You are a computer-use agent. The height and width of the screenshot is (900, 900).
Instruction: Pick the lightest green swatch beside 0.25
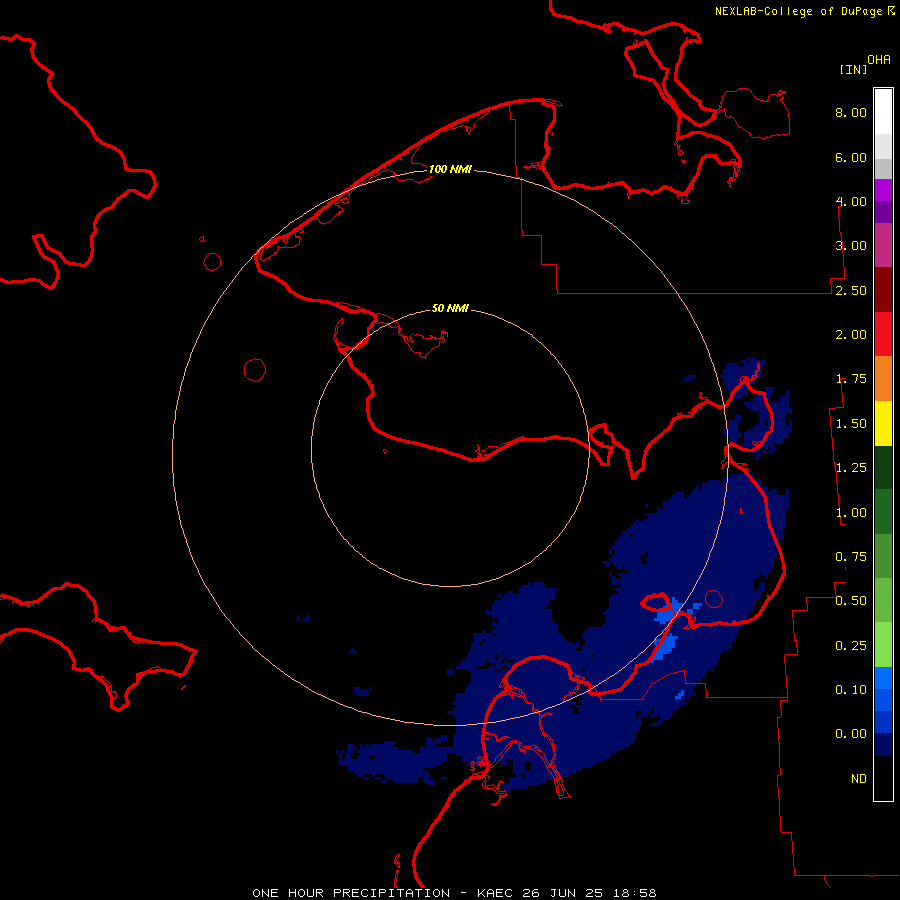point(883,645)
